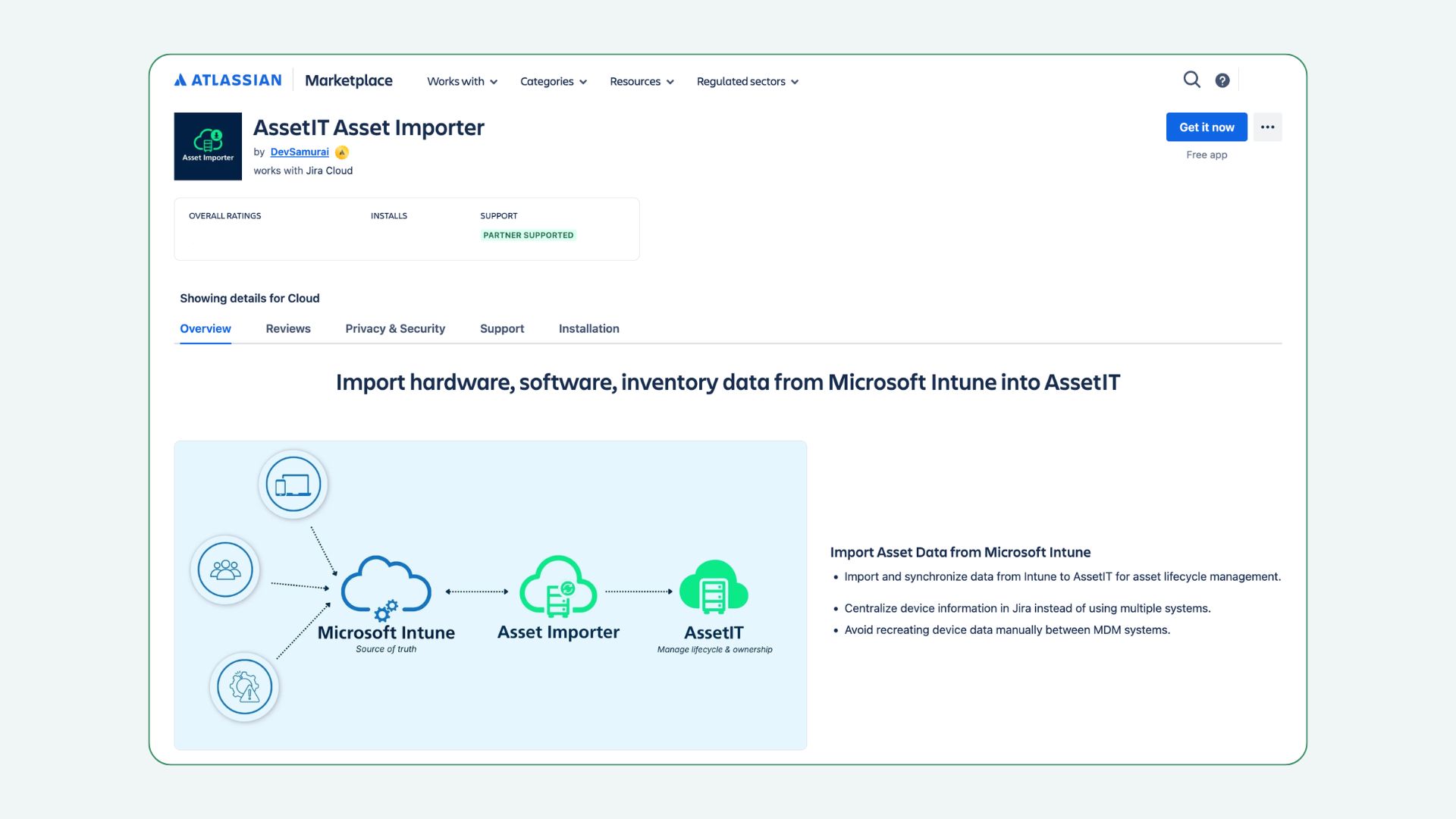Click the Microsoft Intune cloud icon
This screenshot has width=1456, height=819.
386,588
